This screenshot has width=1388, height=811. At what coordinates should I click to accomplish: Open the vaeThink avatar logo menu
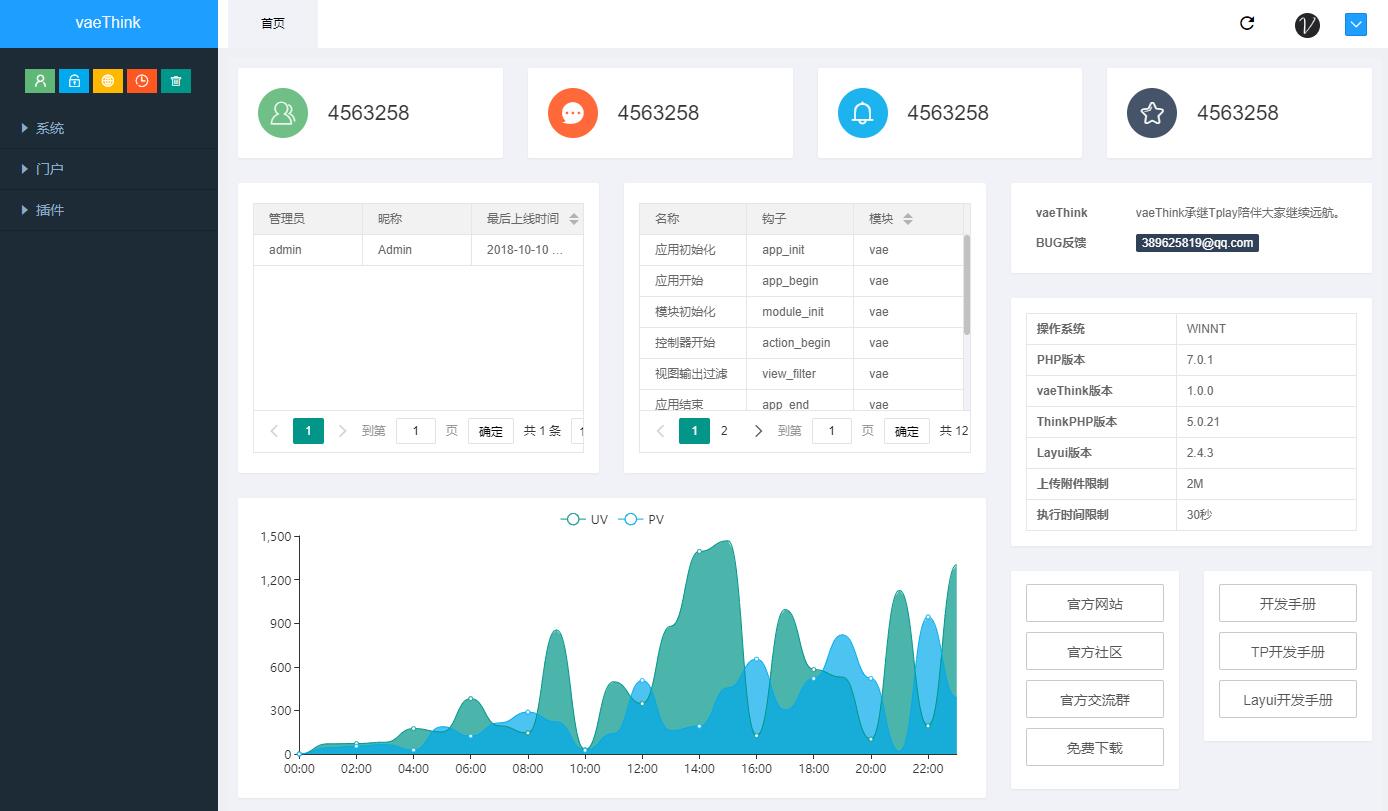(x=1307, y=25)
